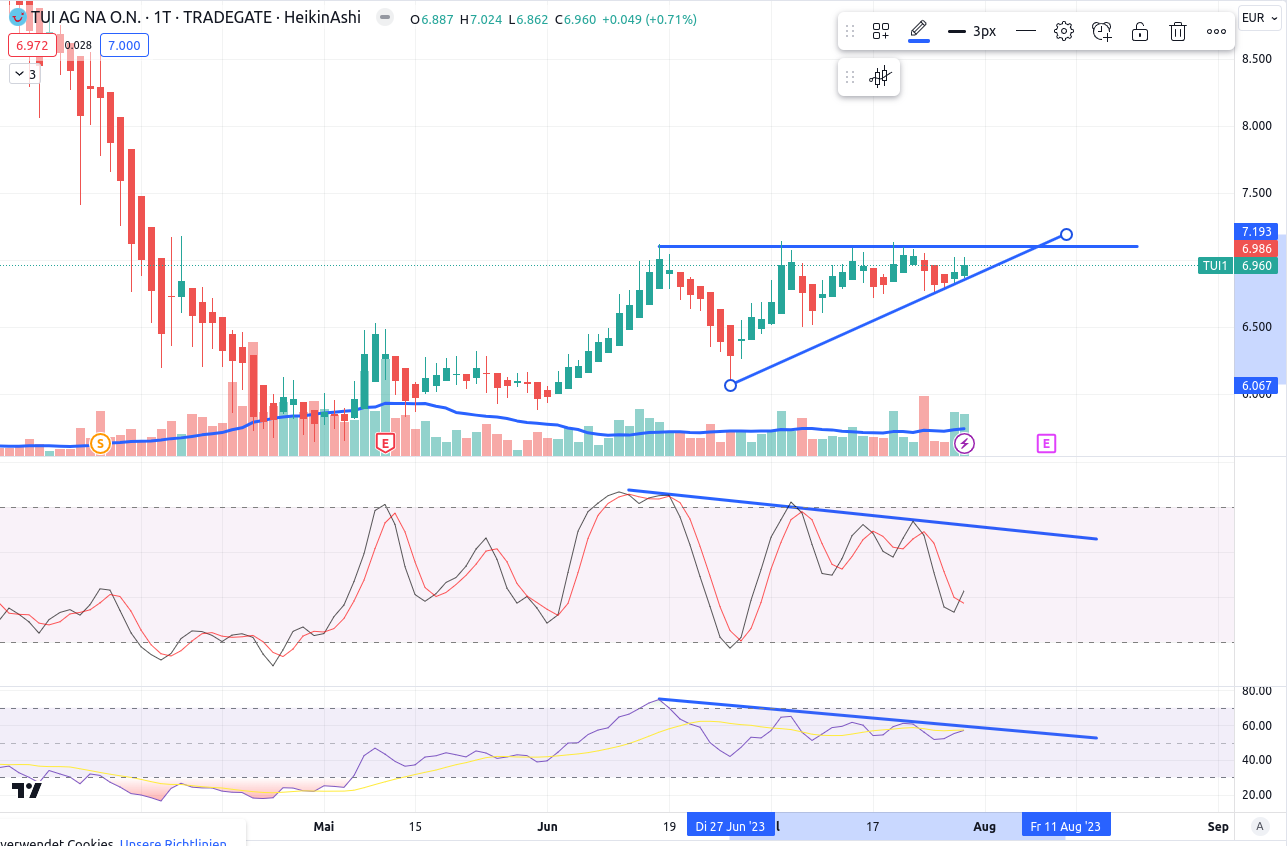Click the 80.00 RSI axis label
The height and width of the screenshot is (846, 1287).
[1256, 691]
